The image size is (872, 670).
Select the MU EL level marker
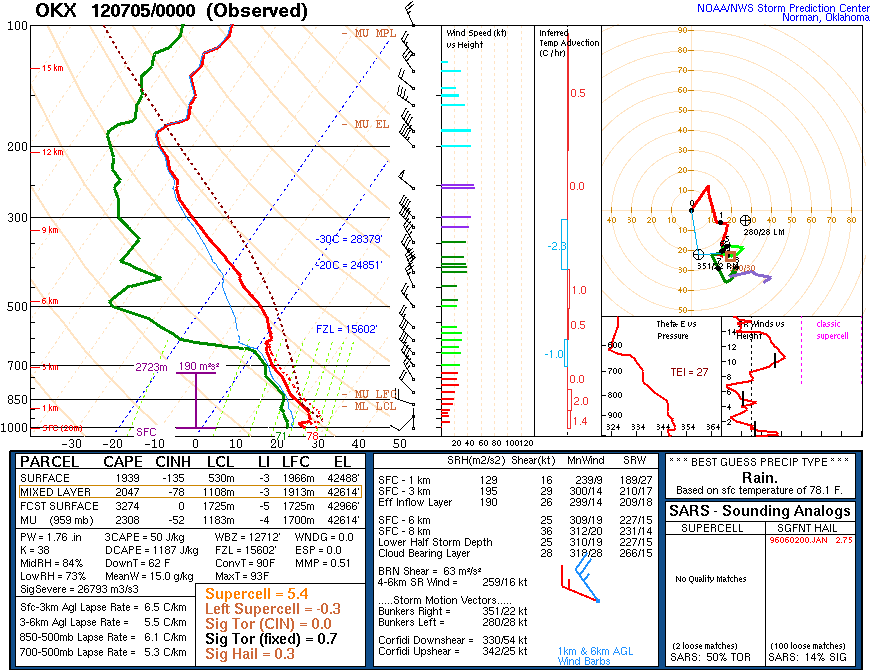click(x=365, y=125)
